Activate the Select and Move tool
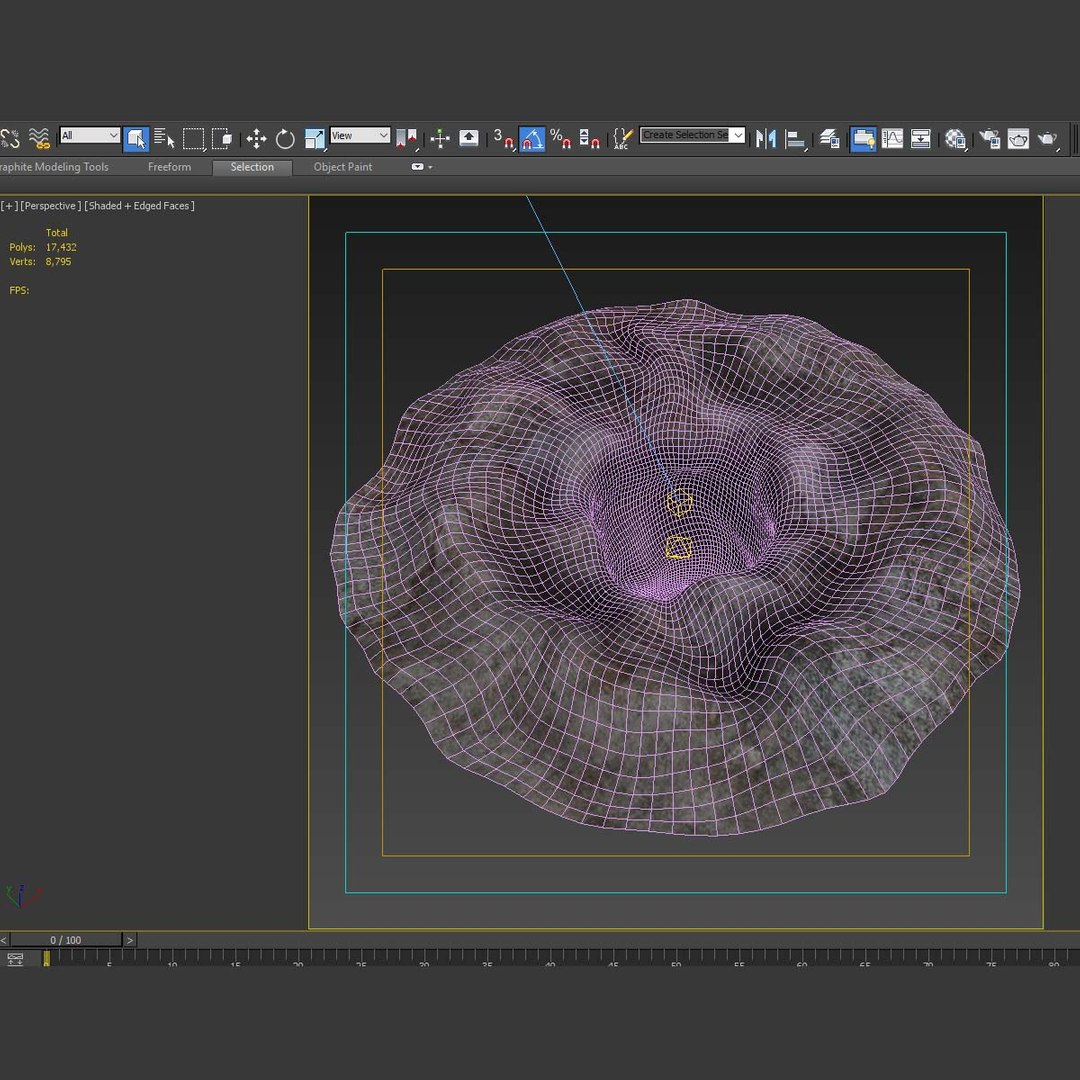Image resolution: width=1080 pixels, height=1080 pixels. 256,138
